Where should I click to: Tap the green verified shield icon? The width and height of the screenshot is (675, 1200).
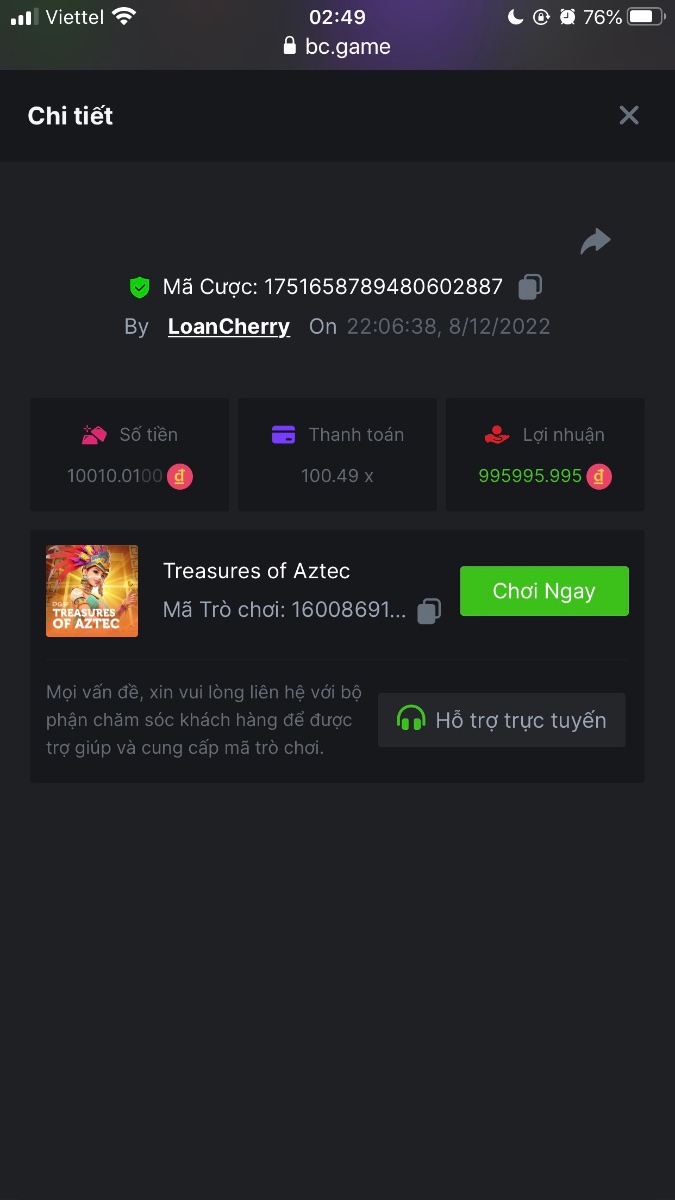tap(140, 288)
